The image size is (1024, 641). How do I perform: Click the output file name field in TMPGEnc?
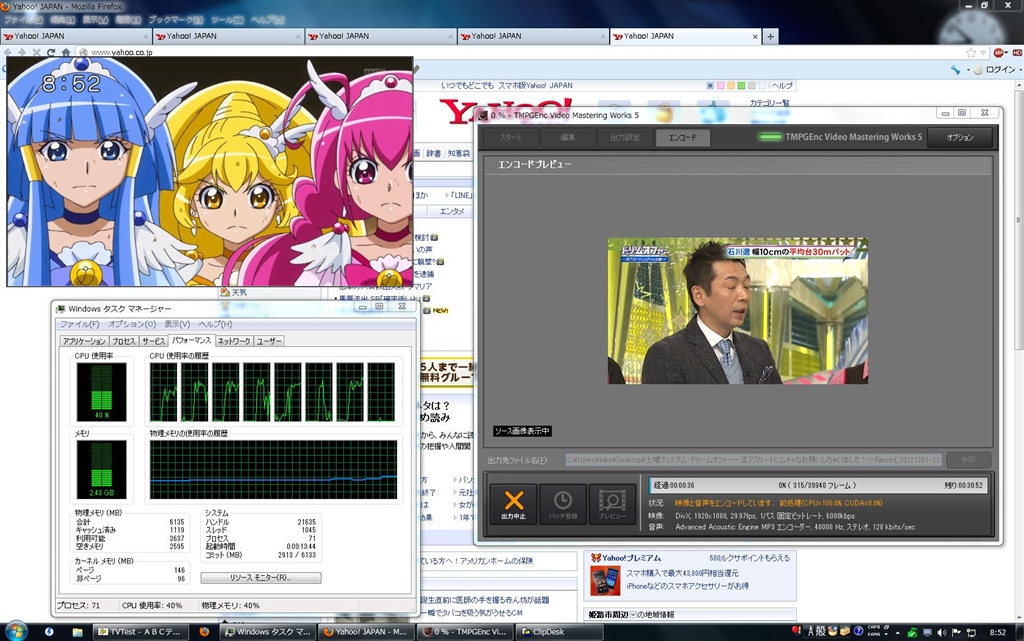click(x=754, y=460)
